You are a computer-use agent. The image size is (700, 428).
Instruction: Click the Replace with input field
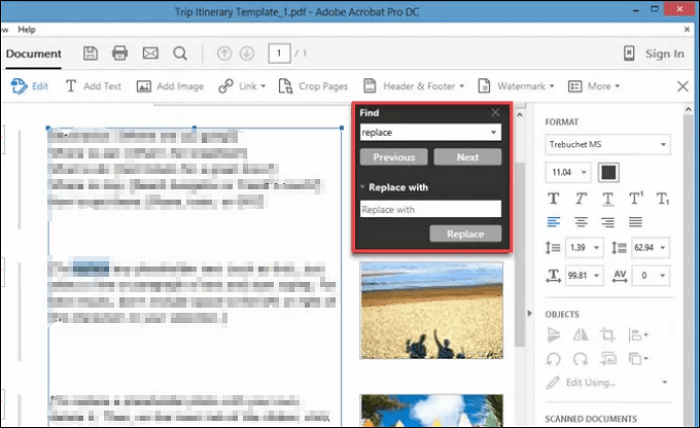click(x=430, y=209)
